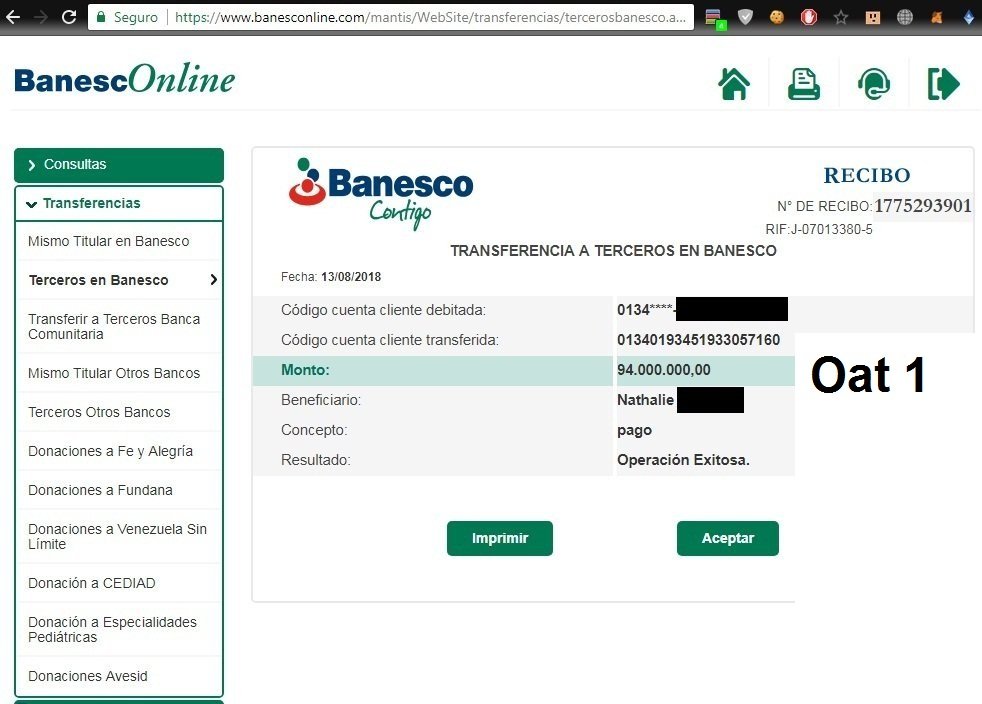This screenshot has width=982, height=704.
Task: Click the browser back arrow
Action: (13, 17)
